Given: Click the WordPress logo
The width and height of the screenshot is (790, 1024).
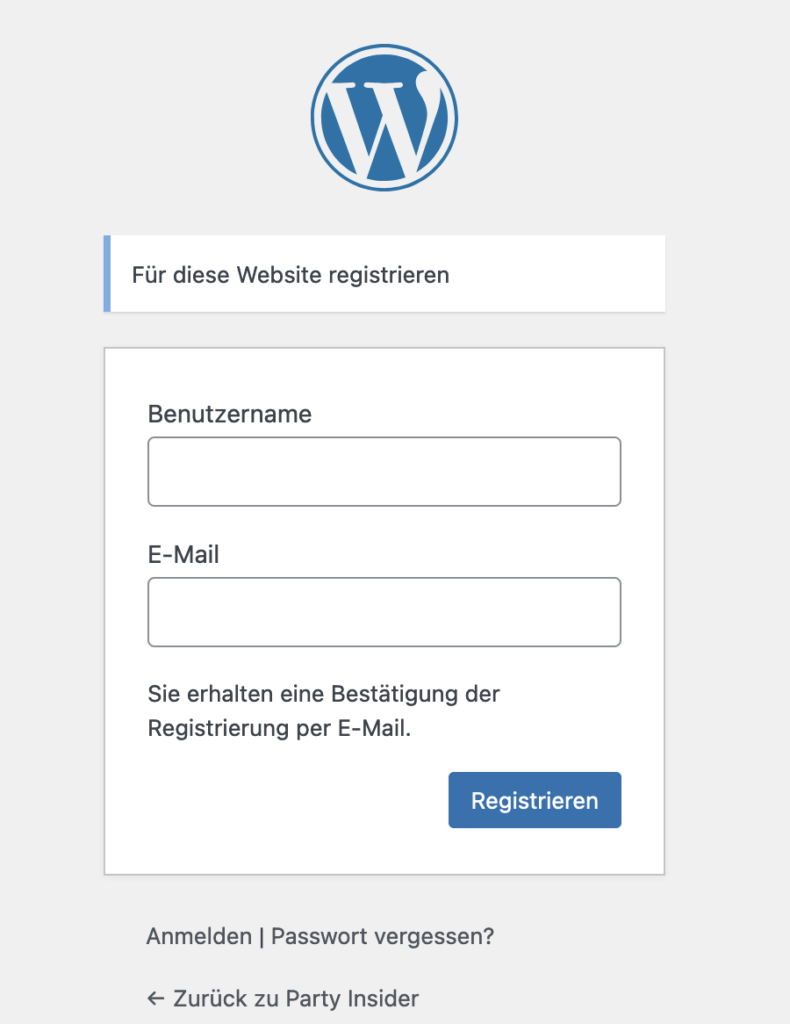Looking at the screenshot, I should pyautogui.click(x=384, y=117).
